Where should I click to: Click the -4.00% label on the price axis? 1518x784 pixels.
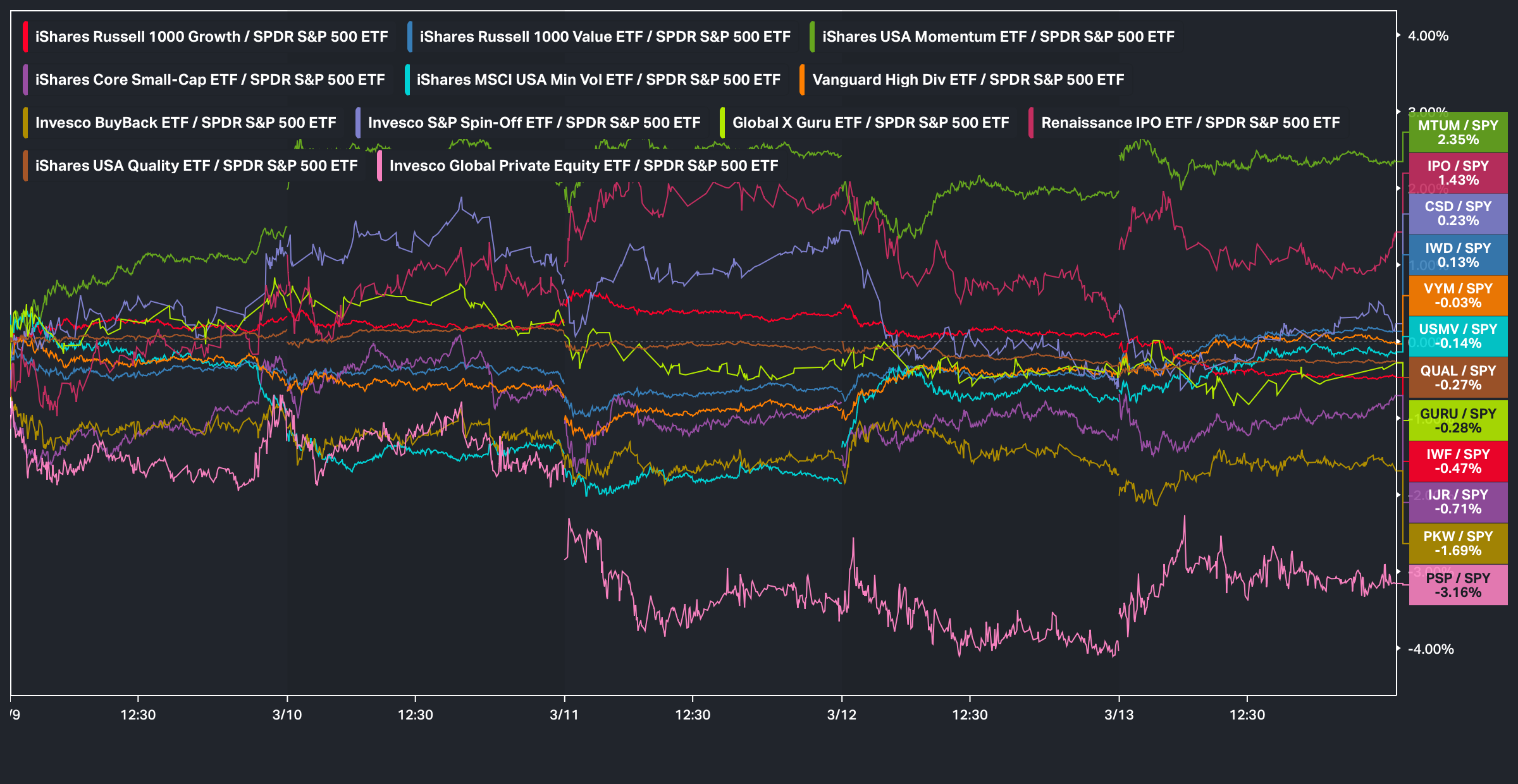click(x=1430, y=649)
